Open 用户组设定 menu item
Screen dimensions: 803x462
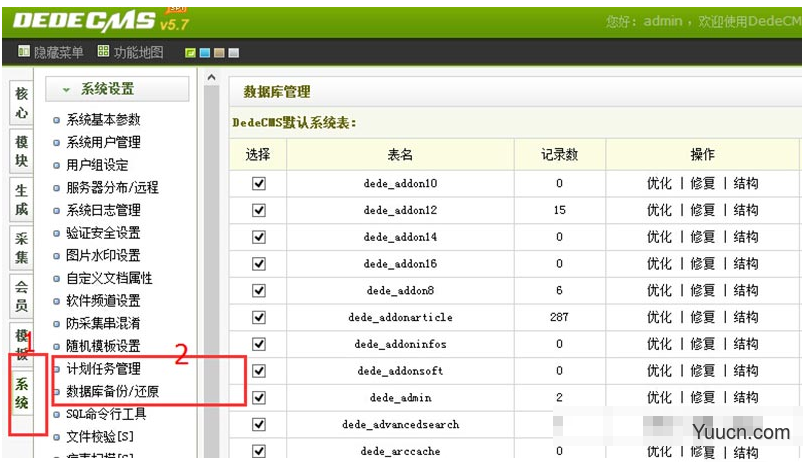tap(97, 165)
